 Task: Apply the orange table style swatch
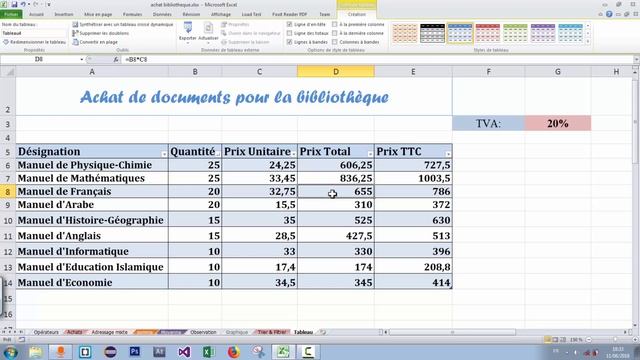tap(405, 33)
